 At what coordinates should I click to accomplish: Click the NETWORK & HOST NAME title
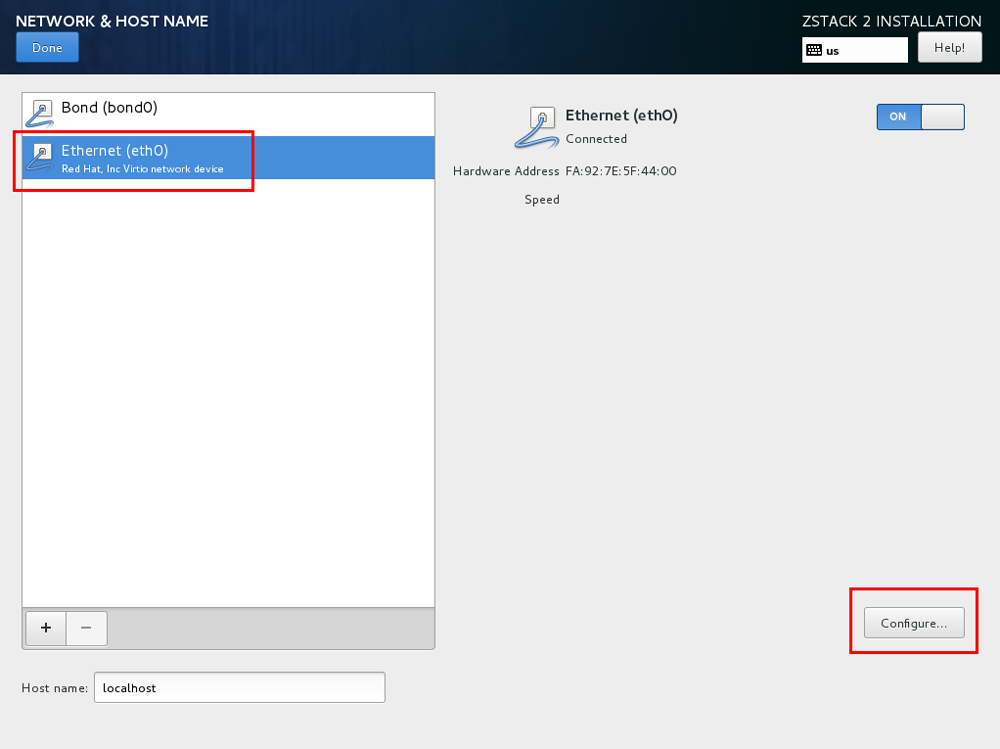[112, 21]
